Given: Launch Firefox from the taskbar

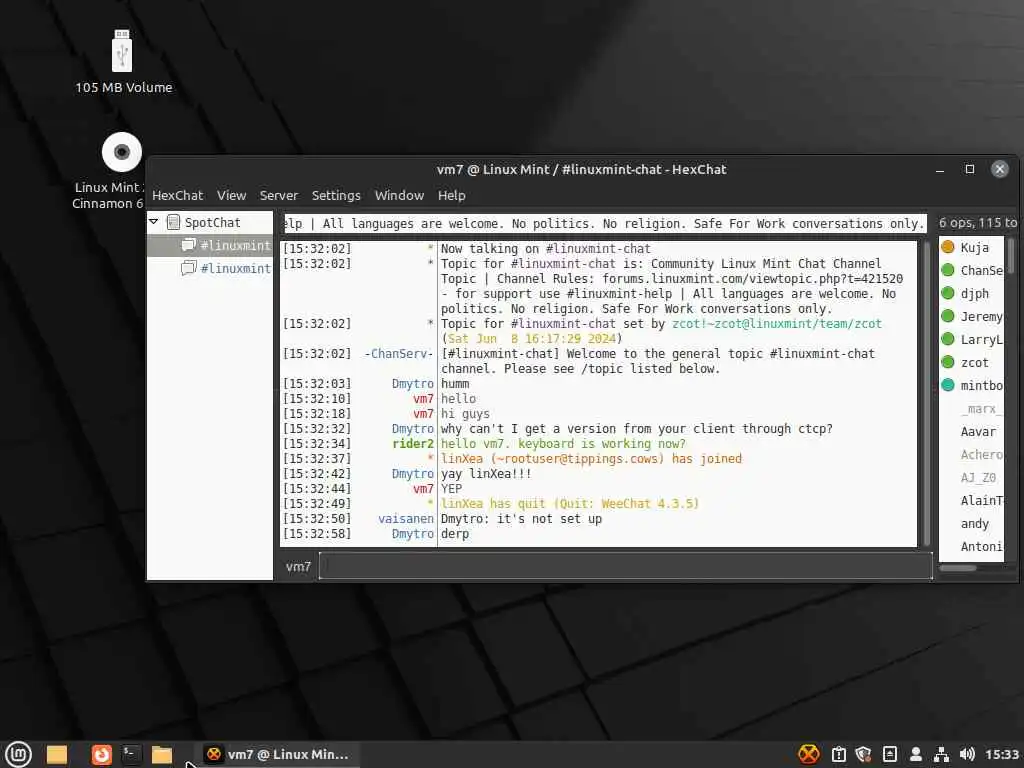Looking at the screenshot, I should pos(101,754).
